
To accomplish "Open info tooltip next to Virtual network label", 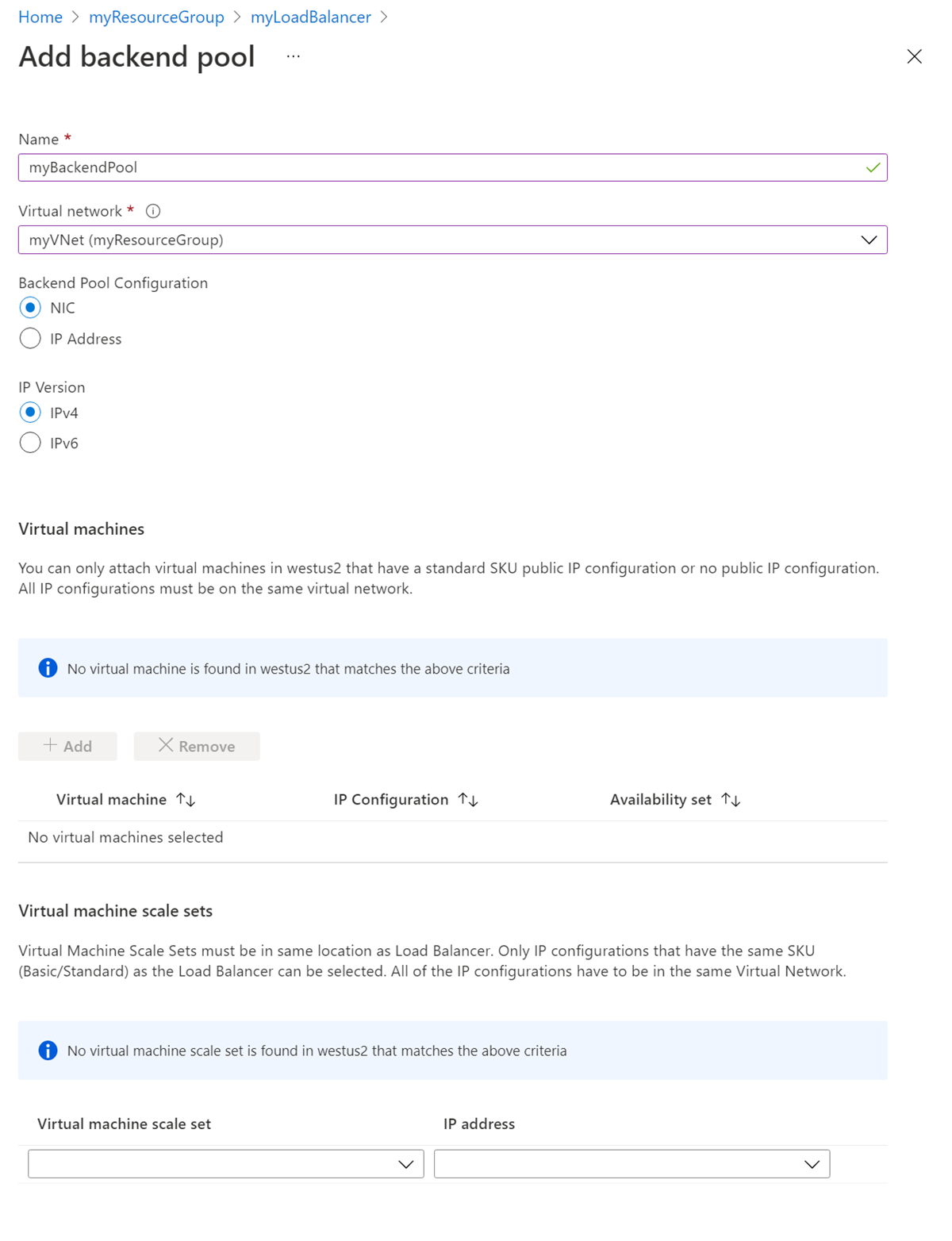I will [x=152, y=210].
